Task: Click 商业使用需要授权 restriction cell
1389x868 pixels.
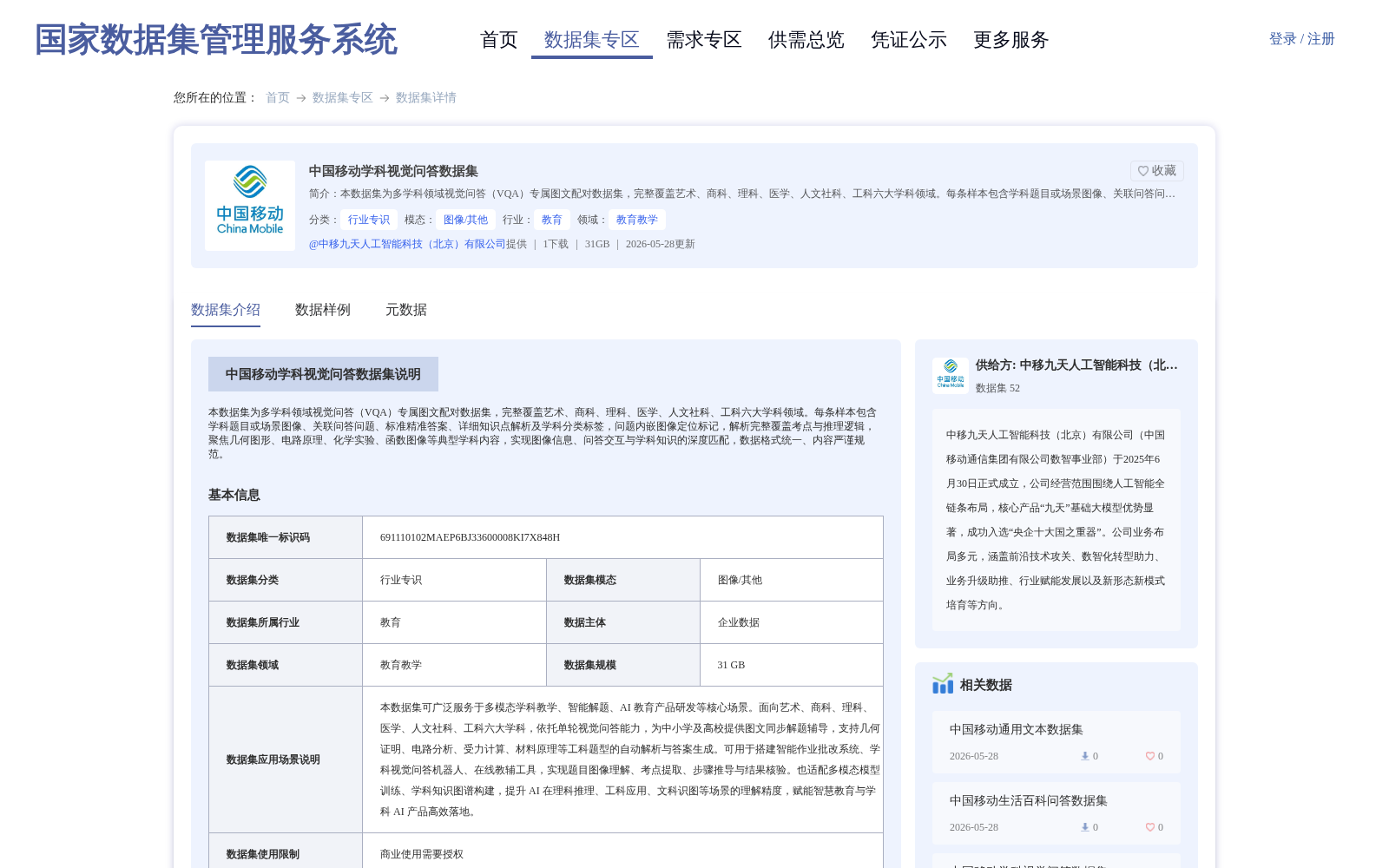Action: (x=622, y=854)
